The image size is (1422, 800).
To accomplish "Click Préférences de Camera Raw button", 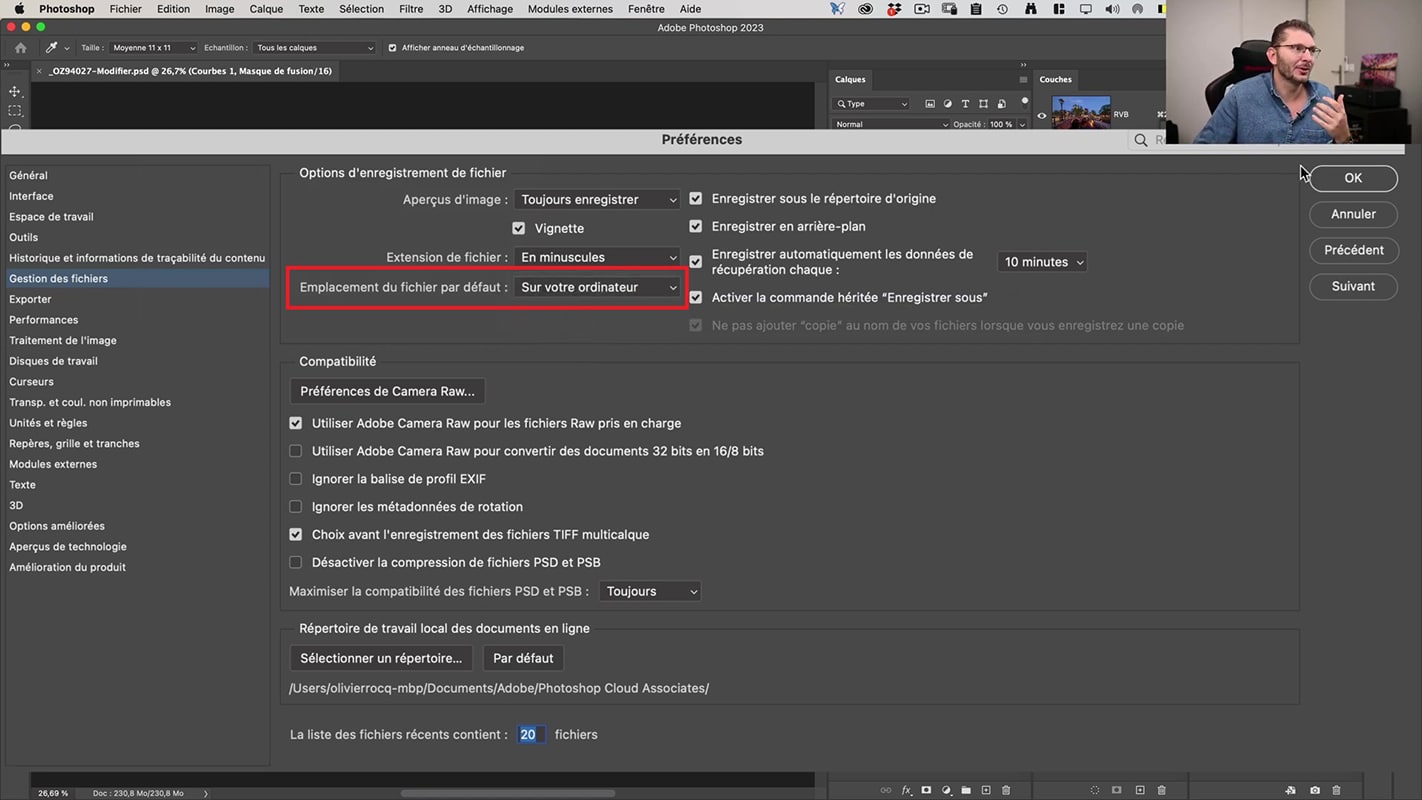I will pos(387,391).
